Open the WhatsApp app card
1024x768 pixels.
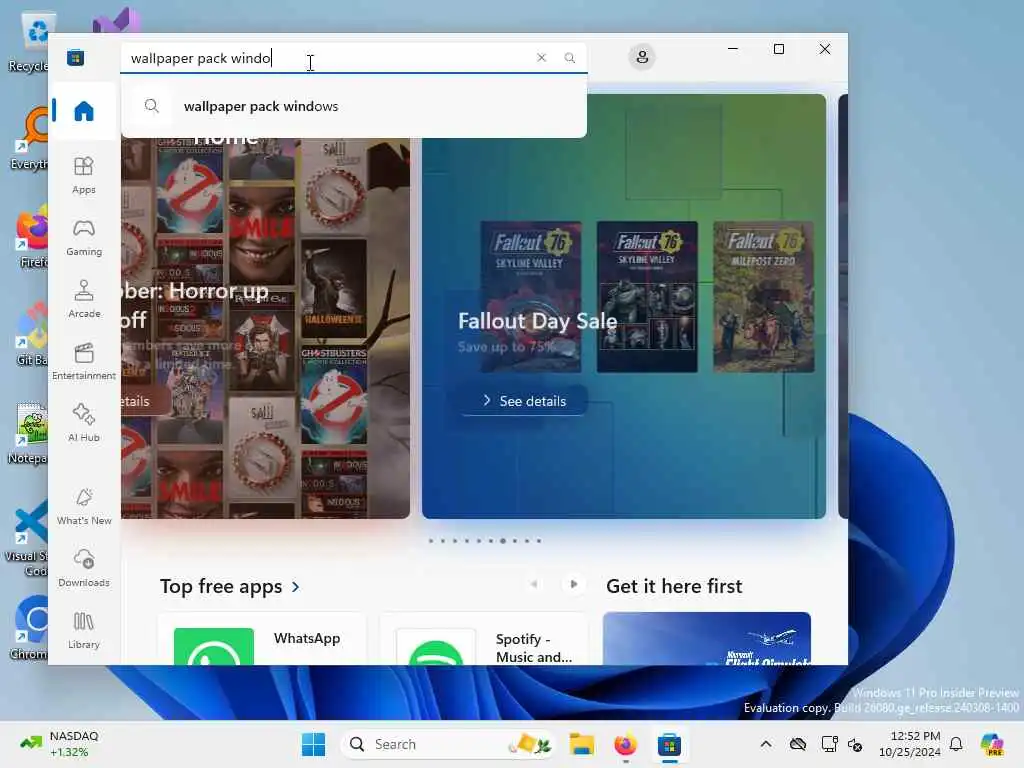pos(261,639)
